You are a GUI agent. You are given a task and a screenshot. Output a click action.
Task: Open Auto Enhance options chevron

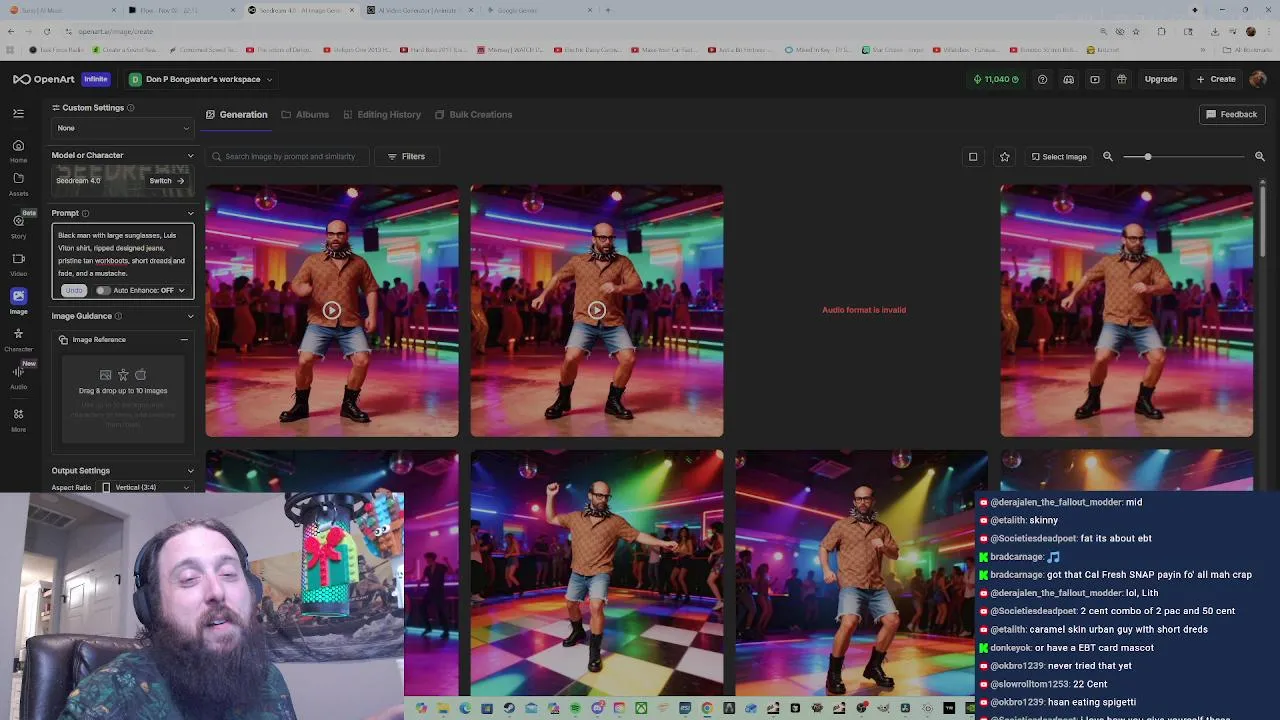pyautogui.click(x=181, y=290)
